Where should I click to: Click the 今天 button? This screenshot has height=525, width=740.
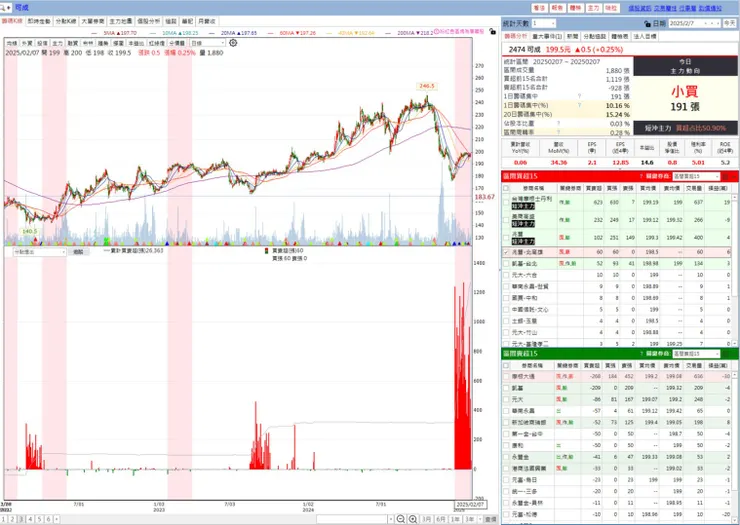[730, 23]
